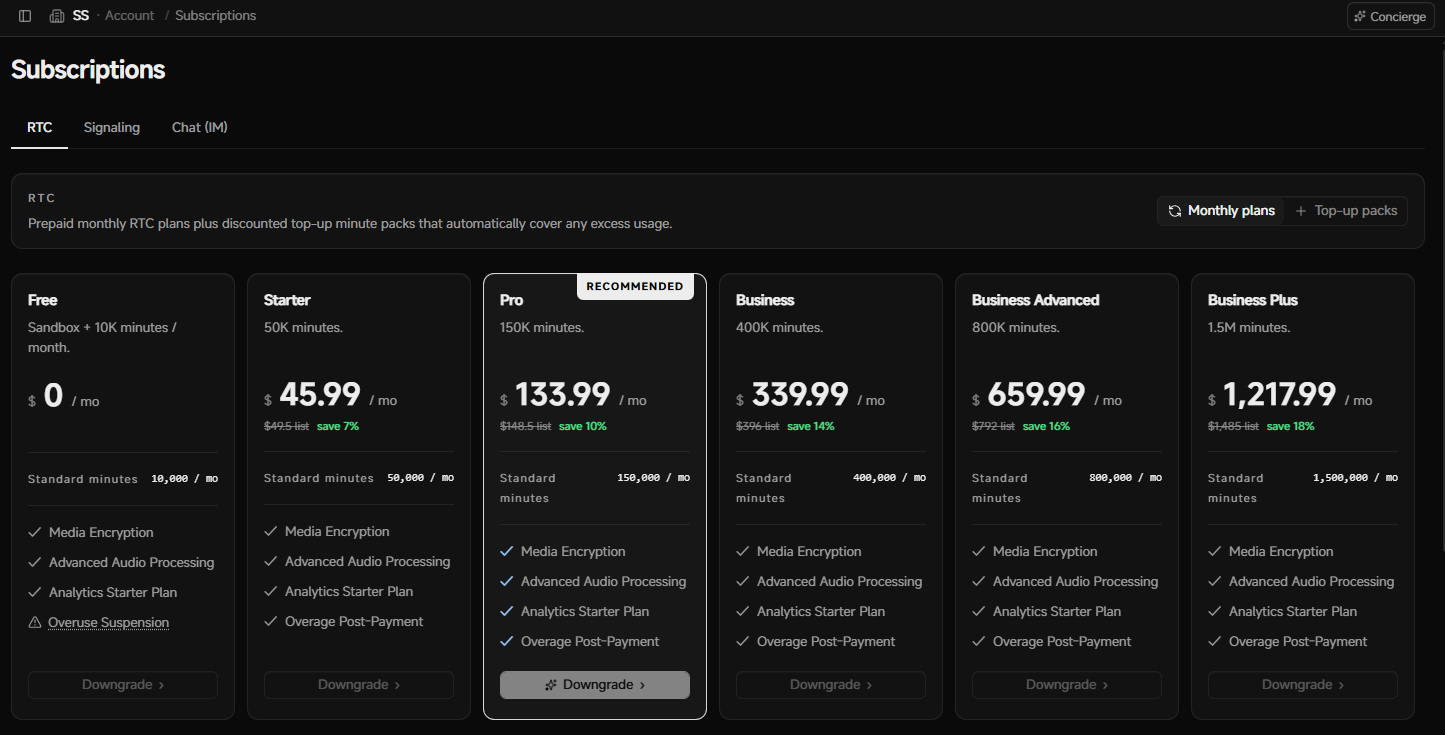The width and height of the screenshot is (1445, 735).
Task: Click the struck-through $49.5 list price
Action: 286,426
